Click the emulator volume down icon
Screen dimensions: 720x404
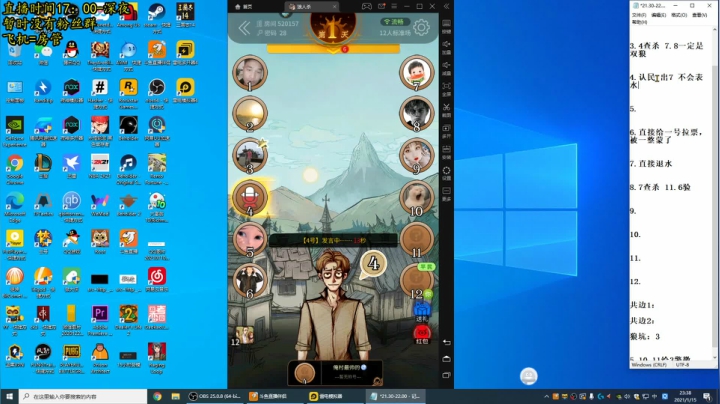coord(446,67)
